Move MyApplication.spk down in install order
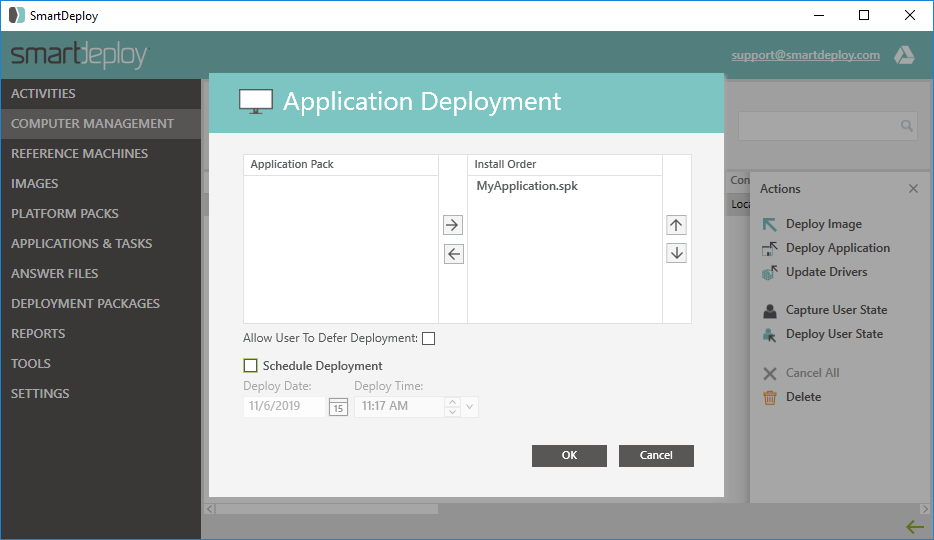The image size is (934, 540). pyautogui.click(x=676, y=253)
